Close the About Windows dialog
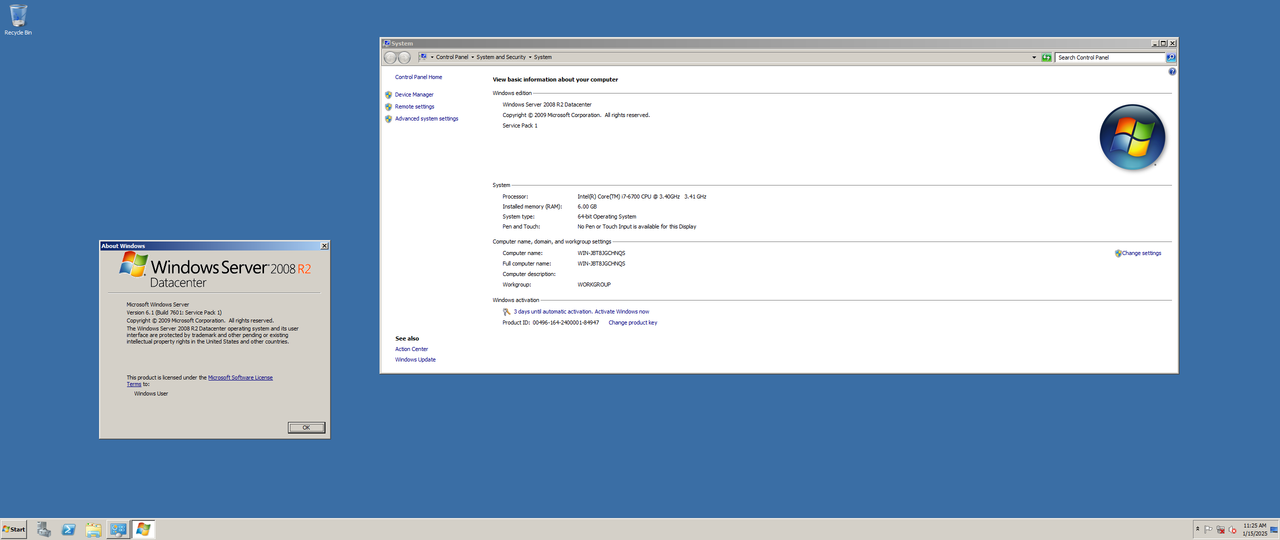This screenshot has height=540, width=1280. click(323, 245)
